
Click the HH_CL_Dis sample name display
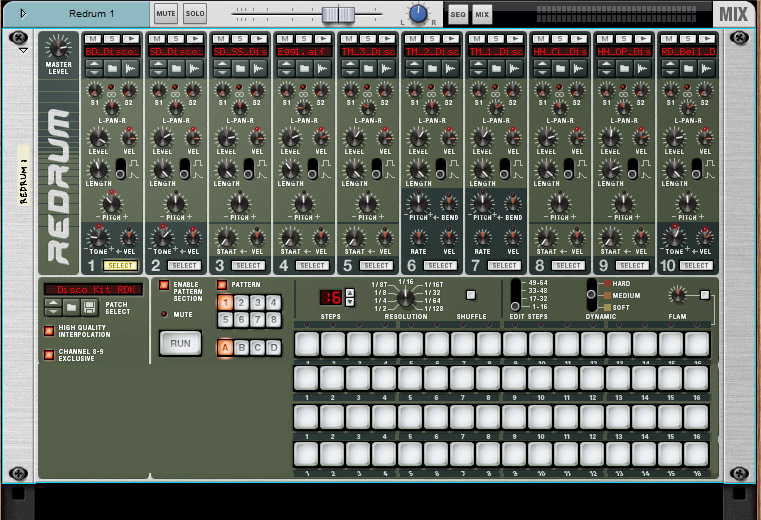click(560, 51)
